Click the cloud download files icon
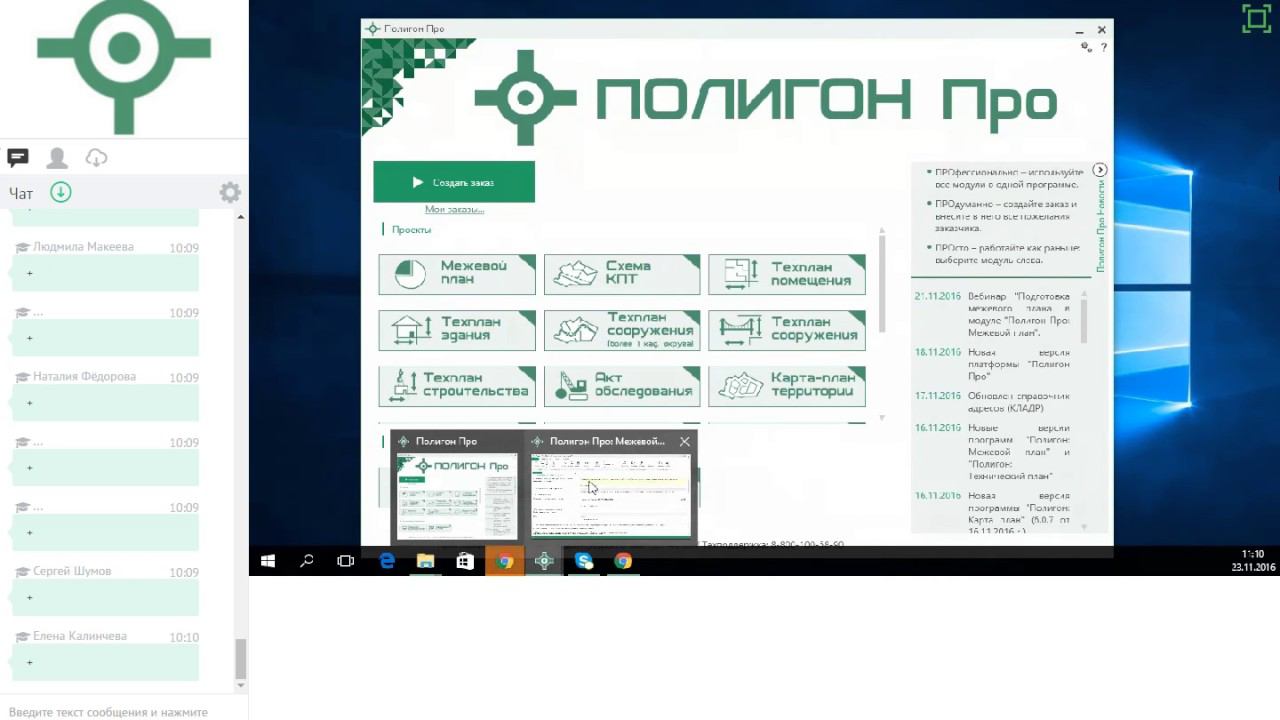1280x720 pixels. coord(96,158)
